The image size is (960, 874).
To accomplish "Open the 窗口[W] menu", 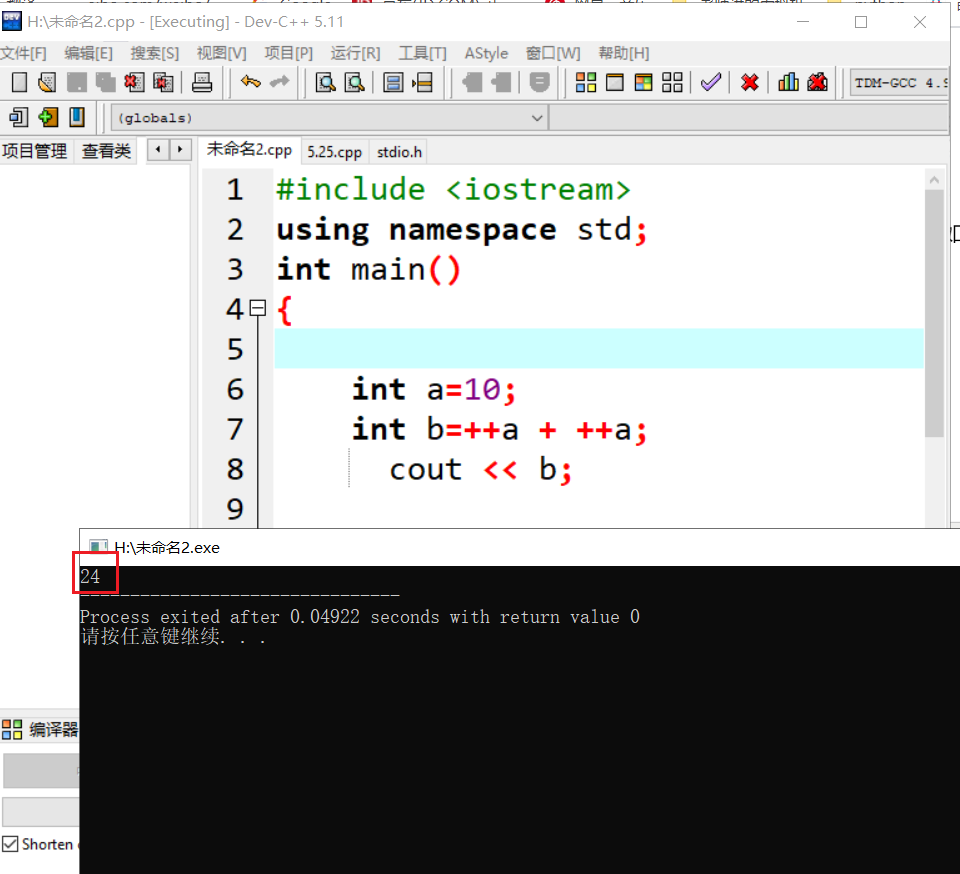I will [x=553, y=53].
